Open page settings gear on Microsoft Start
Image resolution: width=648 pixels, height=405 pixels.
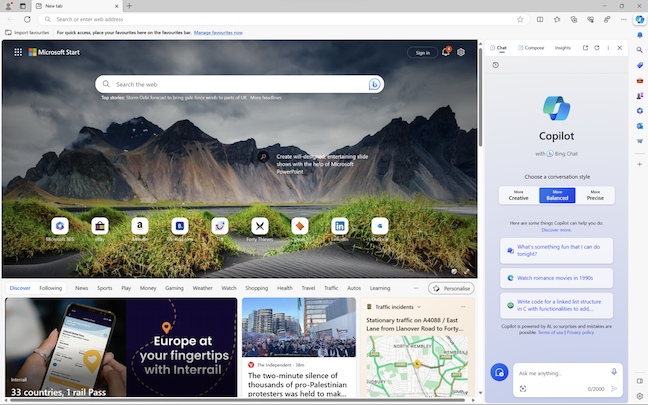coord(461,52)
